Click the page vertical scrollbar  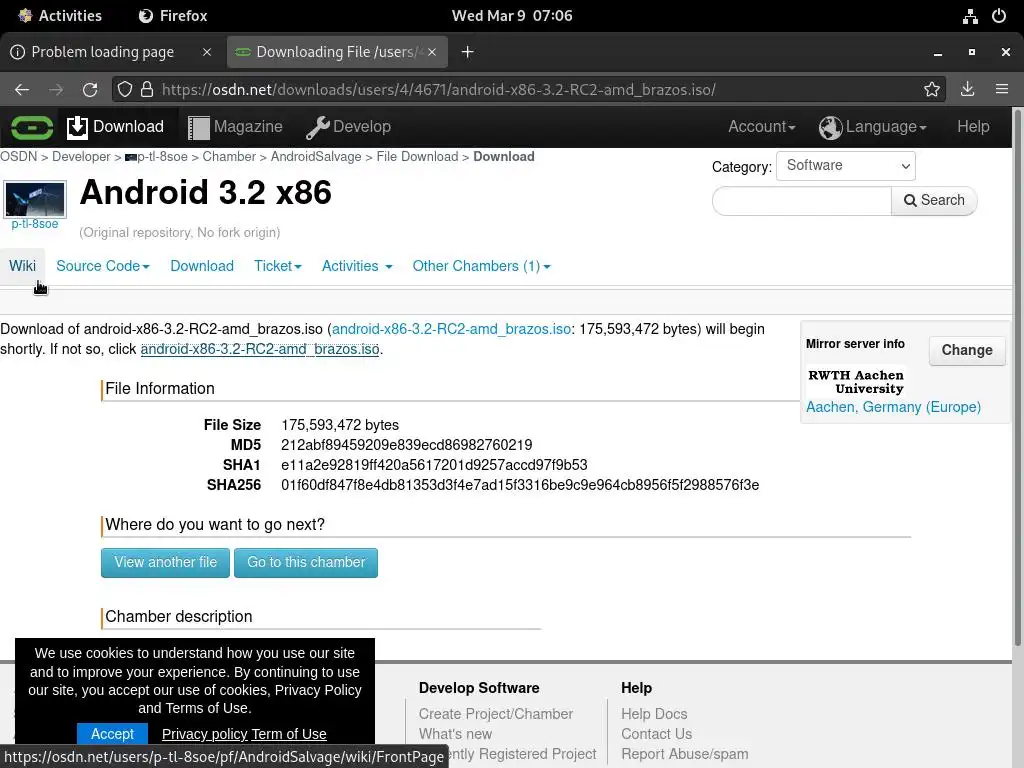tap(1017, 379)
